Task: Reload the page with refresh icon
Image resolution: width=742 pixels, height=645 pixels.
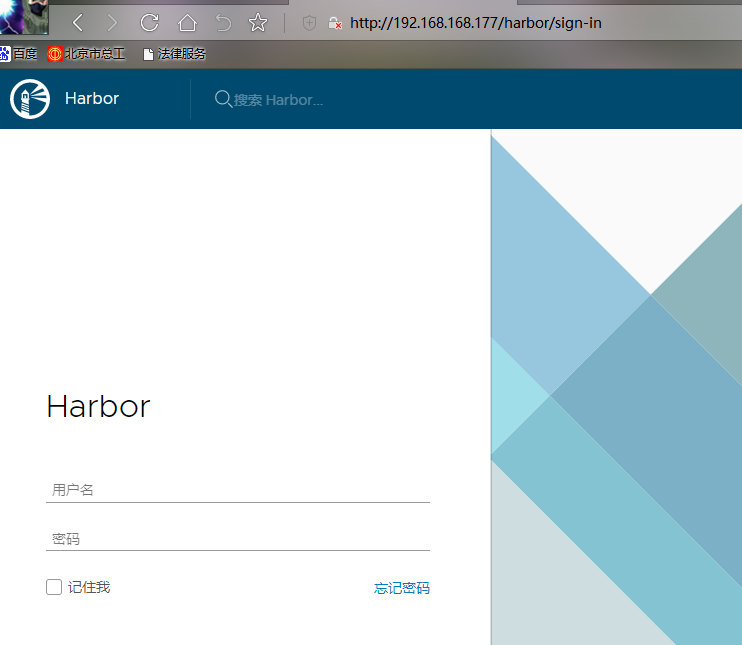Action: tap(150, 23)
